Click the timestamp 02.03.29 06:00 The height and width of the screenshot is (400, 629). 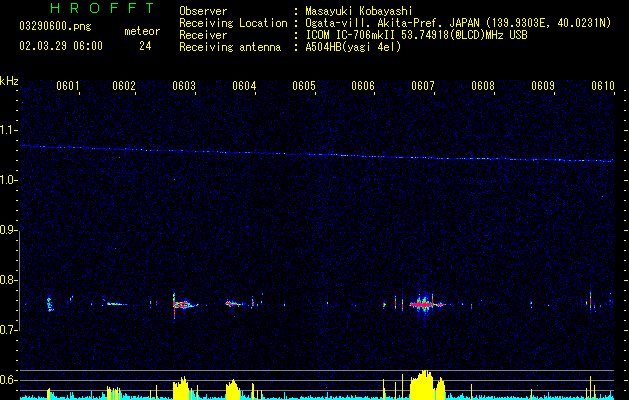(61, 46)
